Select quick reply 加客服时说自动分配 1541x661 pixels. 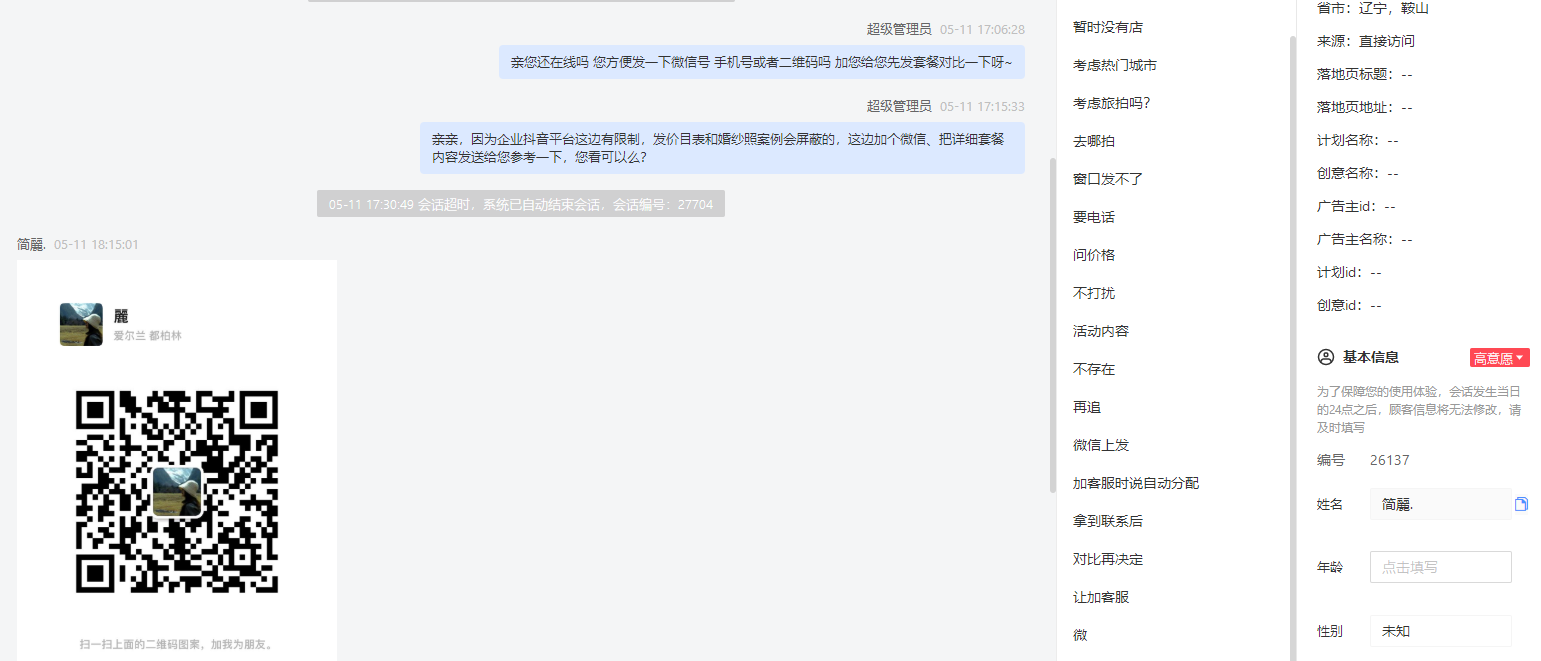click(x=1135, y=483)
